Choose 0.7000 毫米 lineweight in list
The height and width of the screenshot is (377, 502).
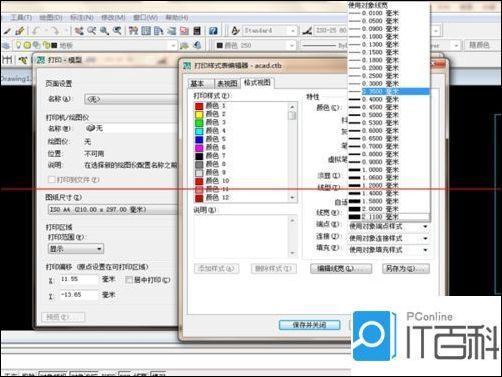pyautogui.click(x=389, y=146)
